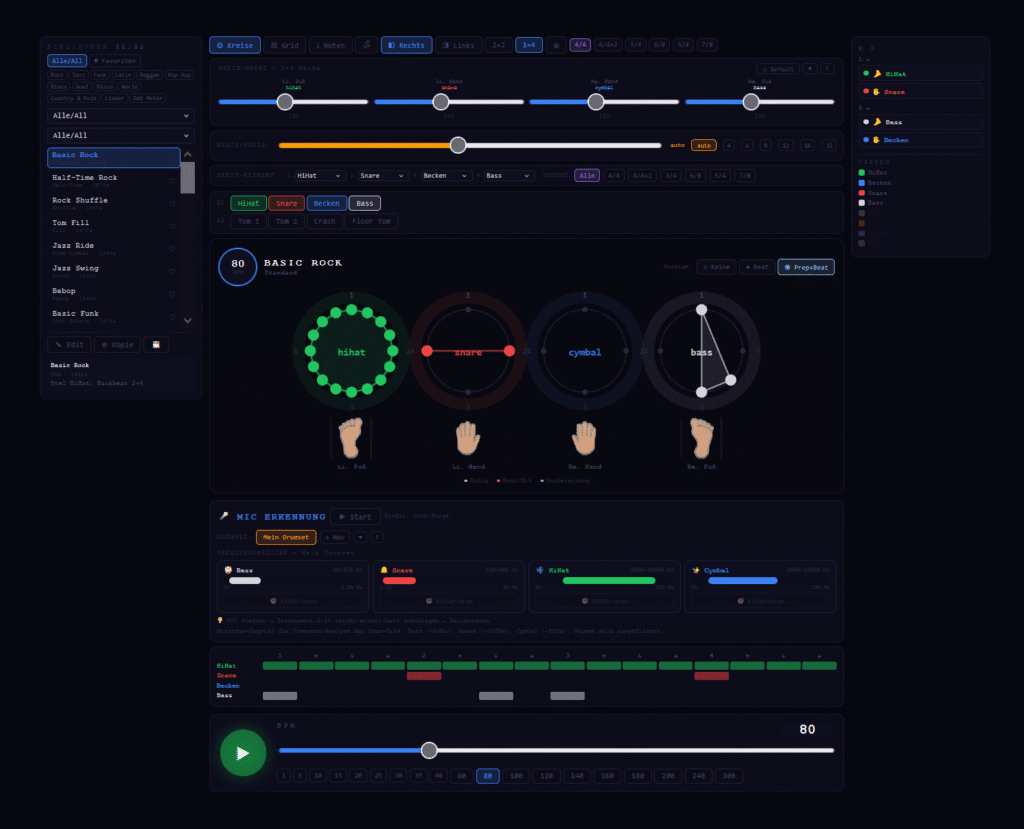Select the Keine display option

coord(714,267)
